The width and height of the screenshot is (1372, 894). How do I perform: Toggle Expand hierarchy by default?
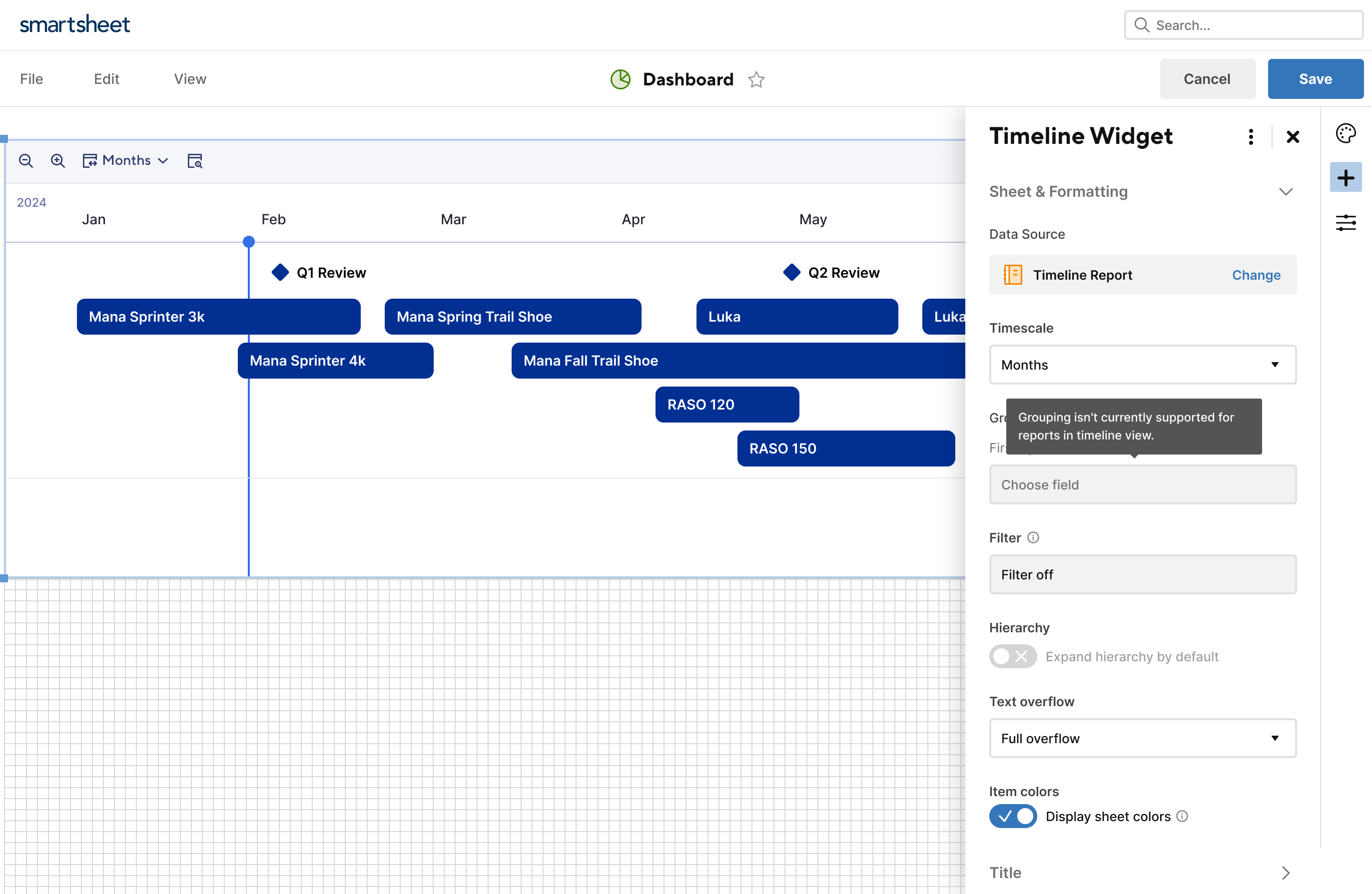pos(1012,657)
